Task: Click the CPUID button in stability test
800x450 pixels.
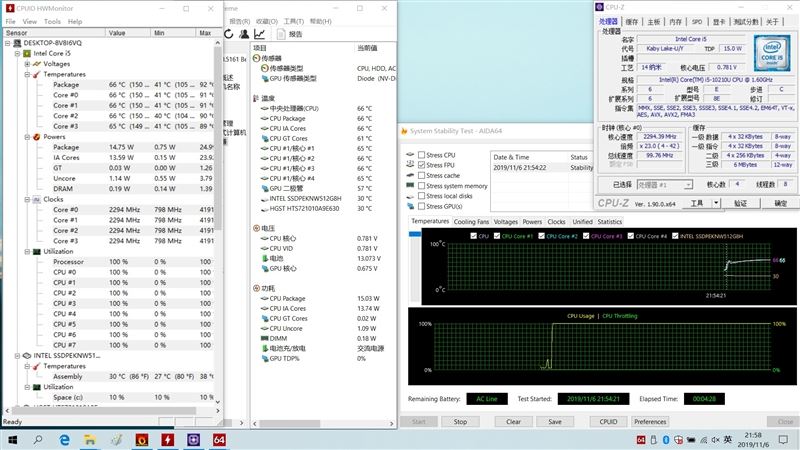Action: click(608, 421)
